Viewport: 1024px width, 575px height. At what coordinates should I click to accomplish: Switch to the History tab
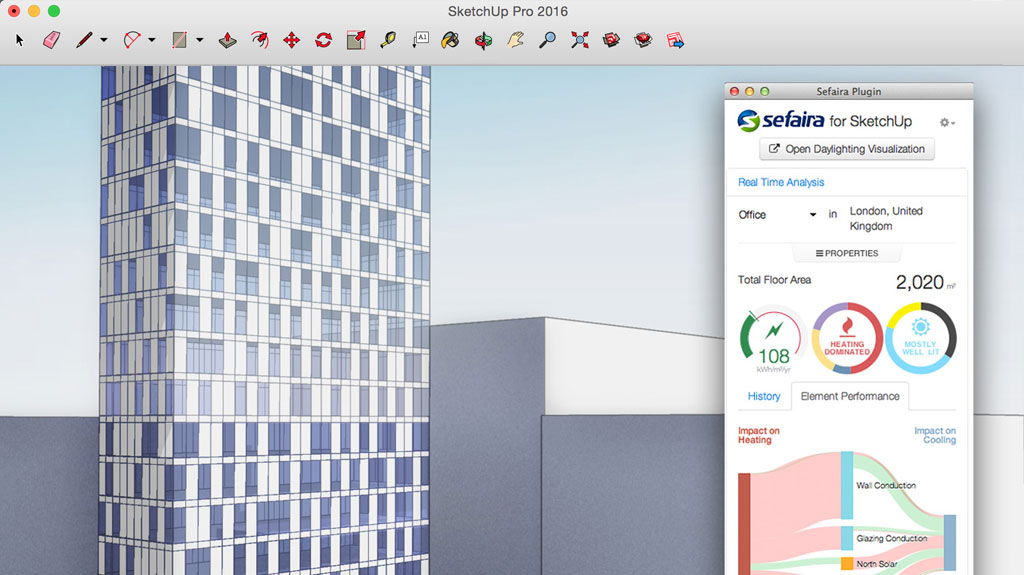click(x=763, y=396)
